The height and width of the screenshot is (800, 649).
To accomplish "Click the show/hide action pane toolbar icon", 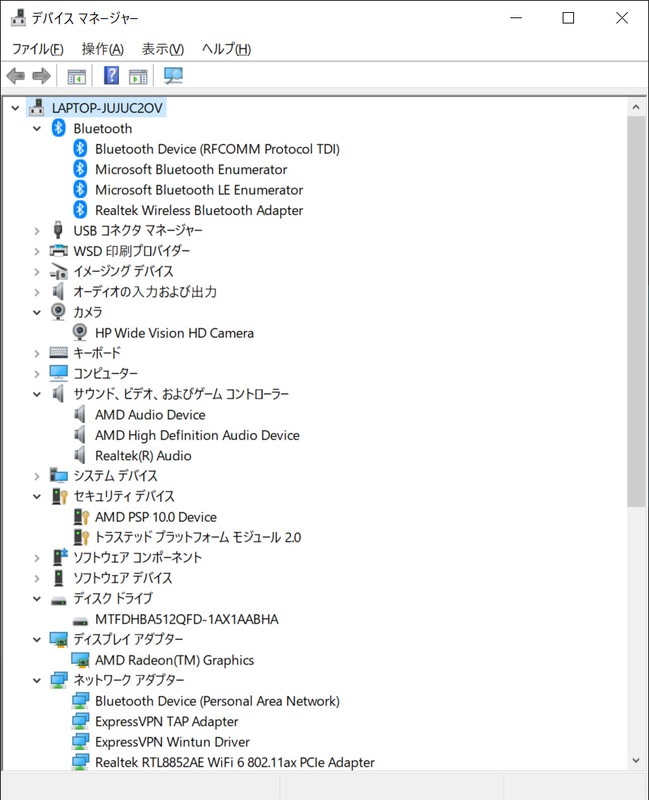I will point(138,77).
